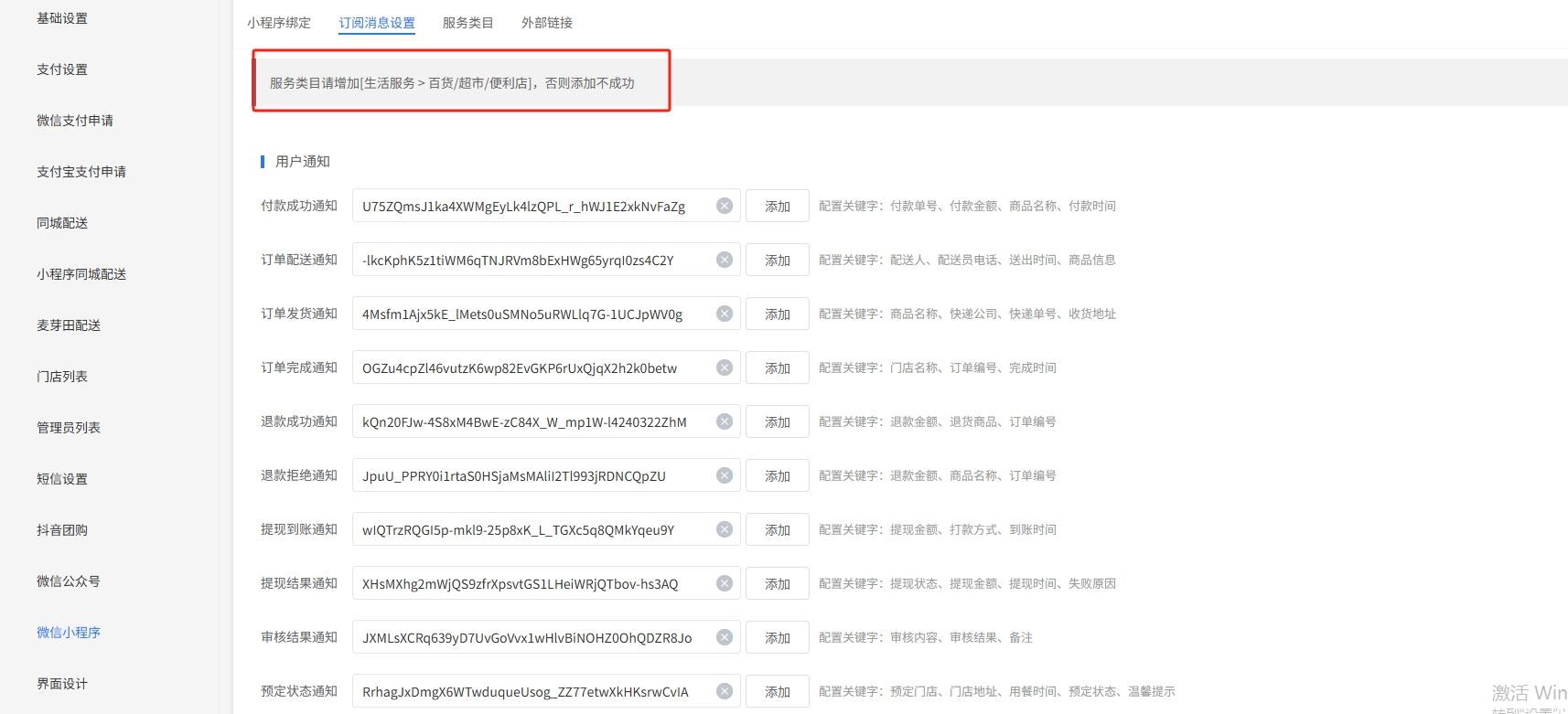
Task: Open the 服务类目 tab
Action: click(x=467, y=23)
